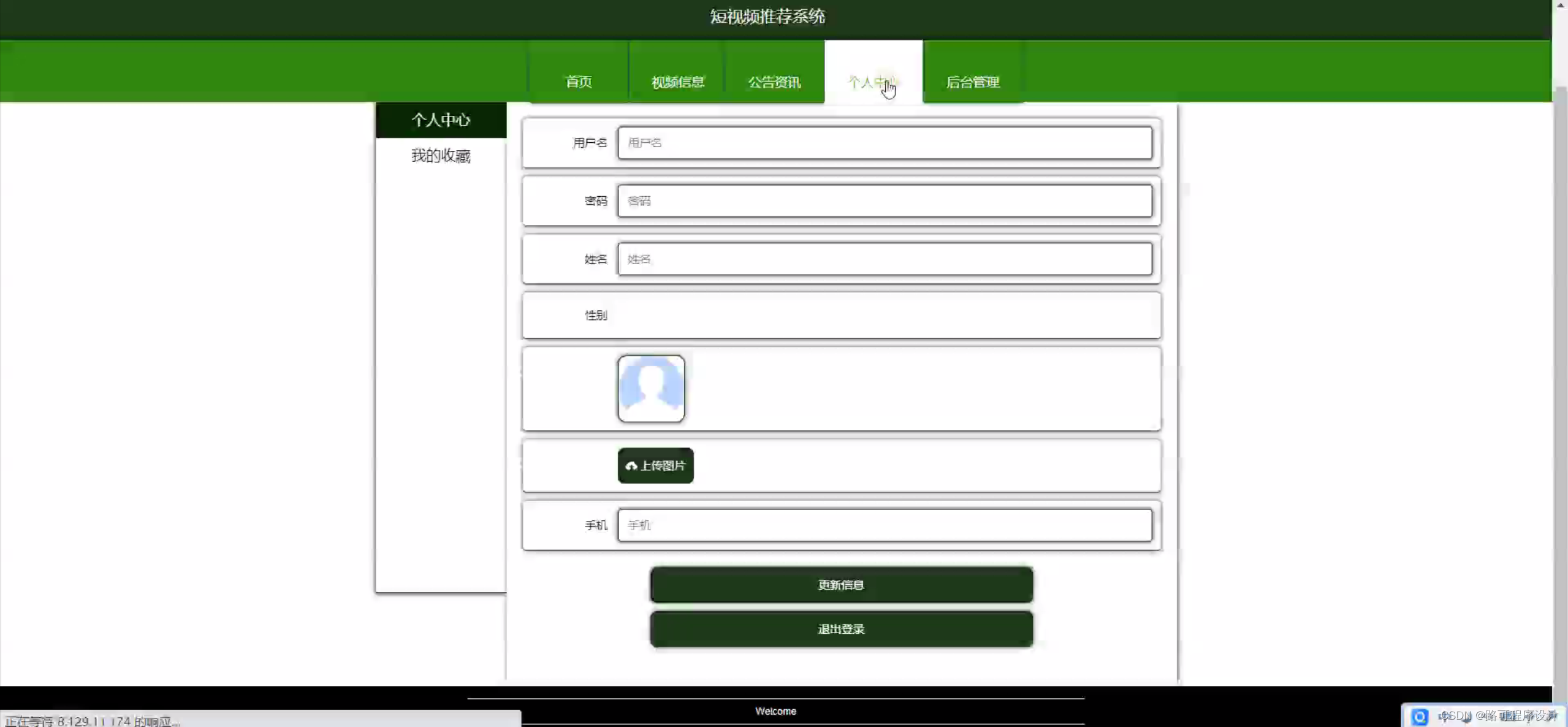Open the 首页 navigation tab
Viewport: 1568px width, 727px height.
click(x=578, y=82)
